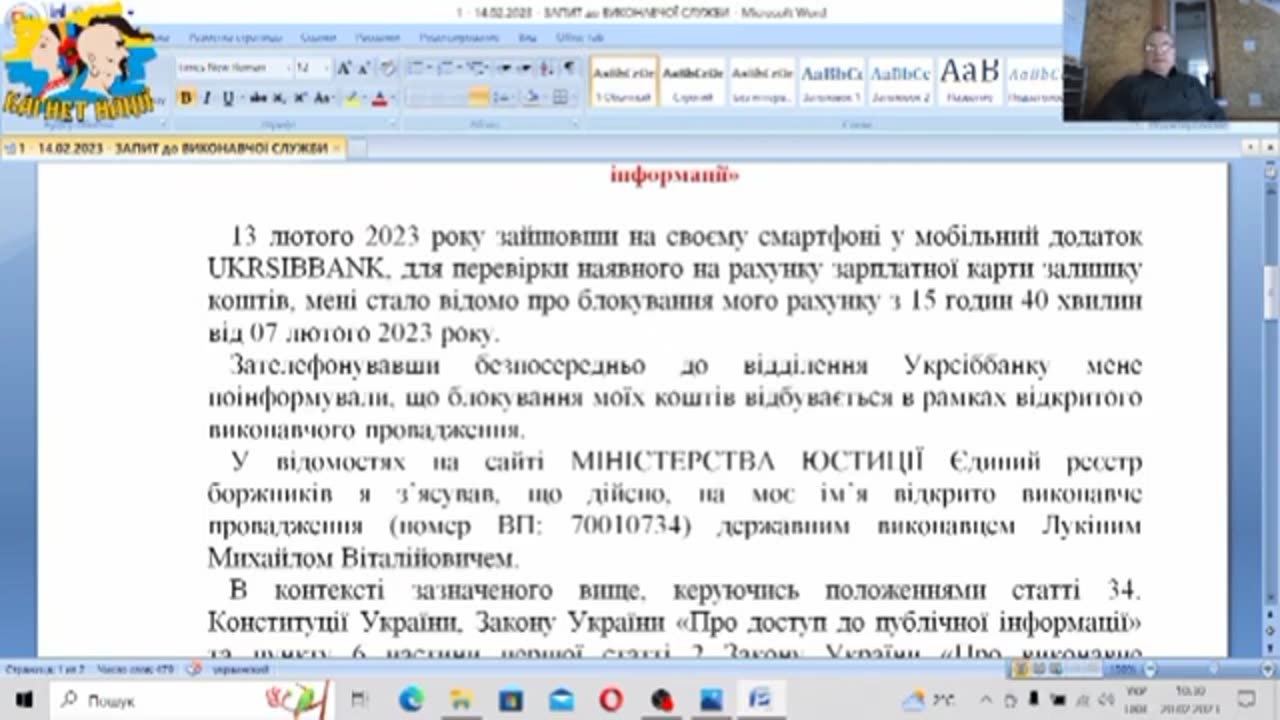
Task: Apply numbered list
Action: (x=445, y=68)
